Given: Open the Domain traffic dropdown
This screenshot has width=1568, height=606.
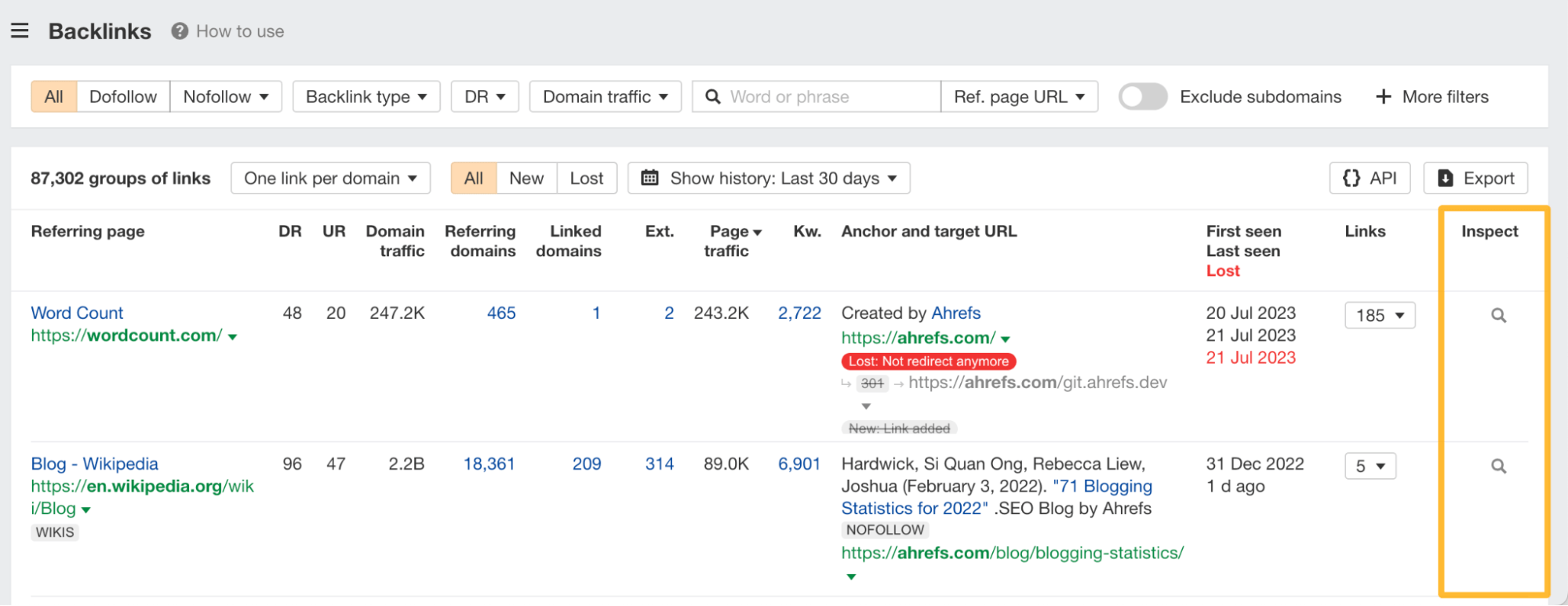Looking at the screenshot, I should point(605,96).
